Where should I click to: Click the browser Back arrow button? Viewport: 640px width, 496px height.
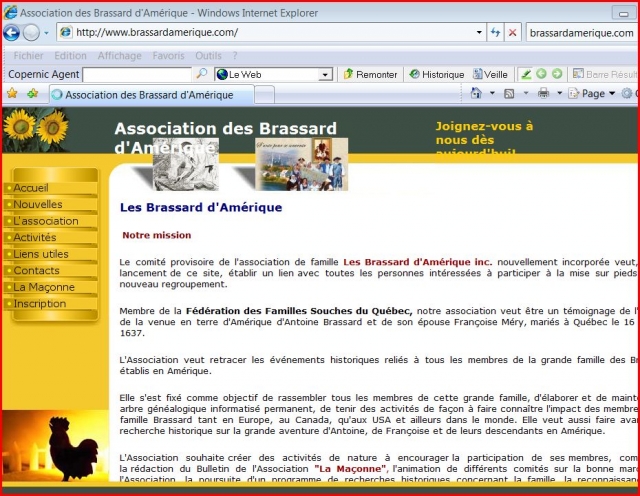point(11,33)
